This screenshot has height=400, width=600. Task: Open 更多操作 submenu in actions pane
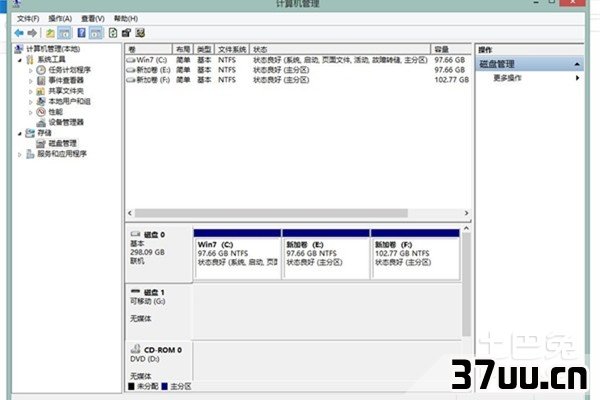[530, 78]
